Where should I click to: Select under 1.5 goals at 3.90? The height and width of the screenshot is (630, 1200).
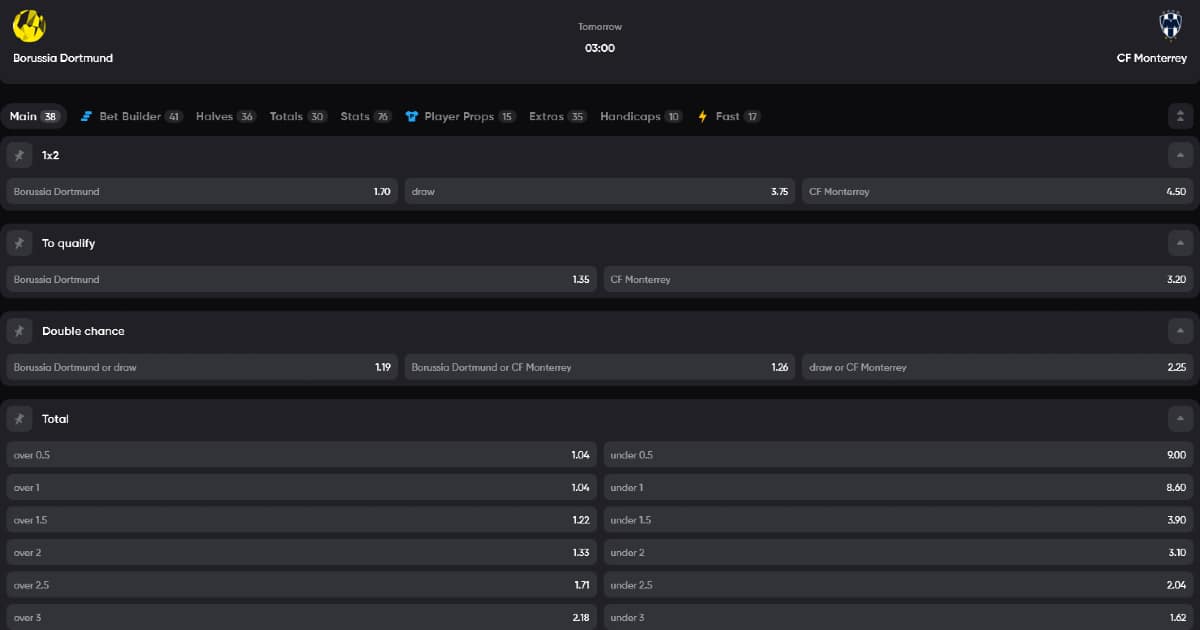[899, 520]
